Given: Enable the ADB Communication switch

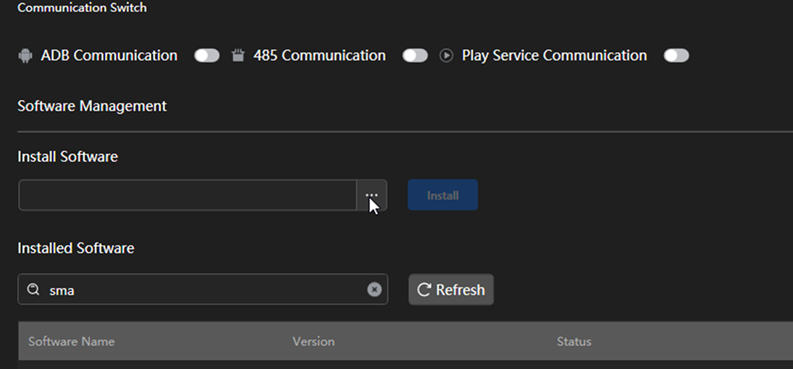Looking at the screenshot, I should (207, 56).
